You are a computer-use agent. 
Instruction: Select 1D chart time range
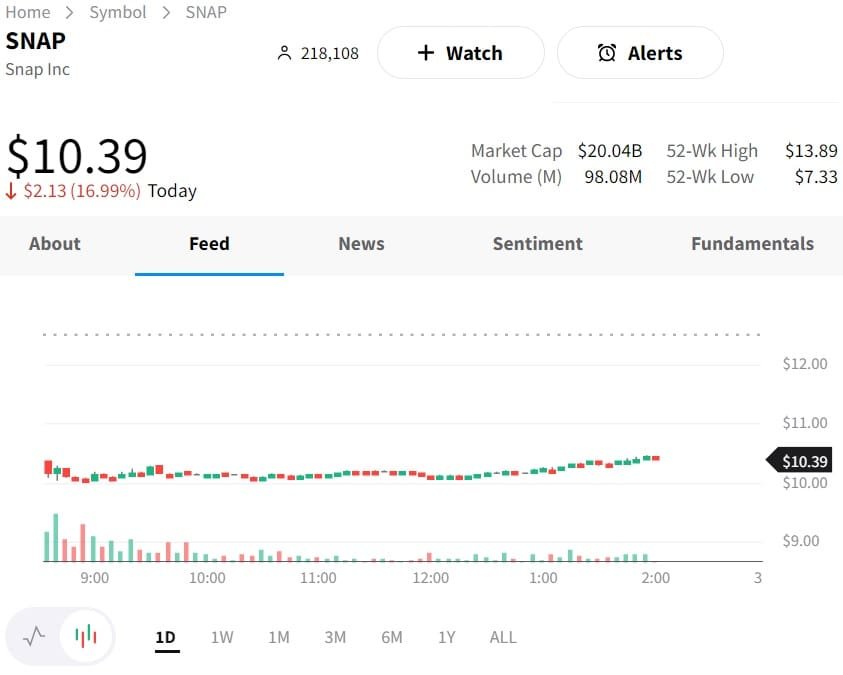click(x=166, y=637)
